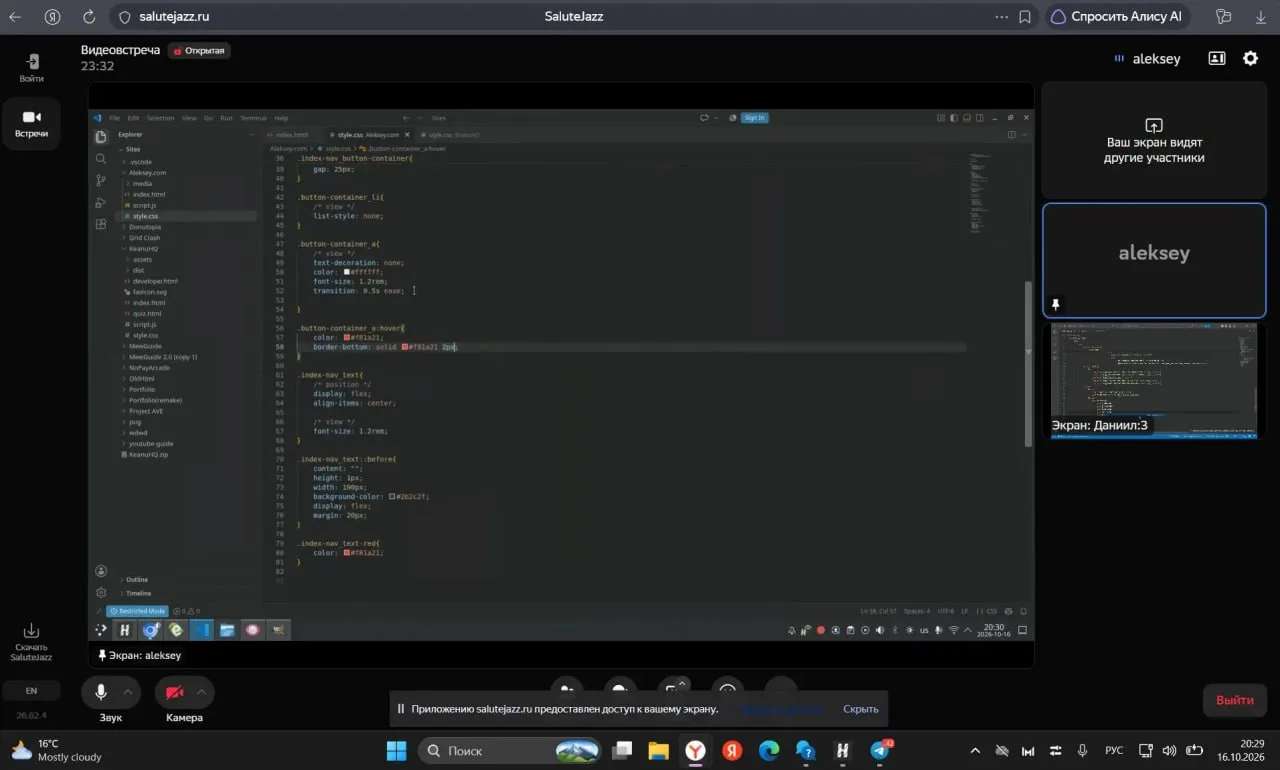
Task: Expand camera options chevron next to Камера
Action: click(x=202, y=692)
